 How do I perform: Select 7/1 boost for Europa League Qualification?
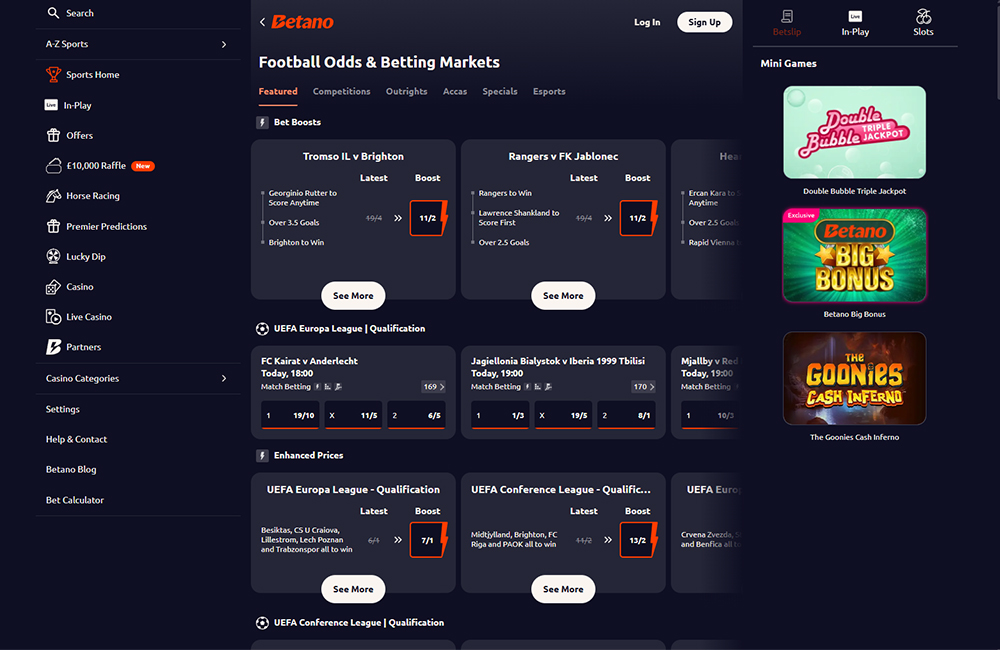click(x=428, y=540)
